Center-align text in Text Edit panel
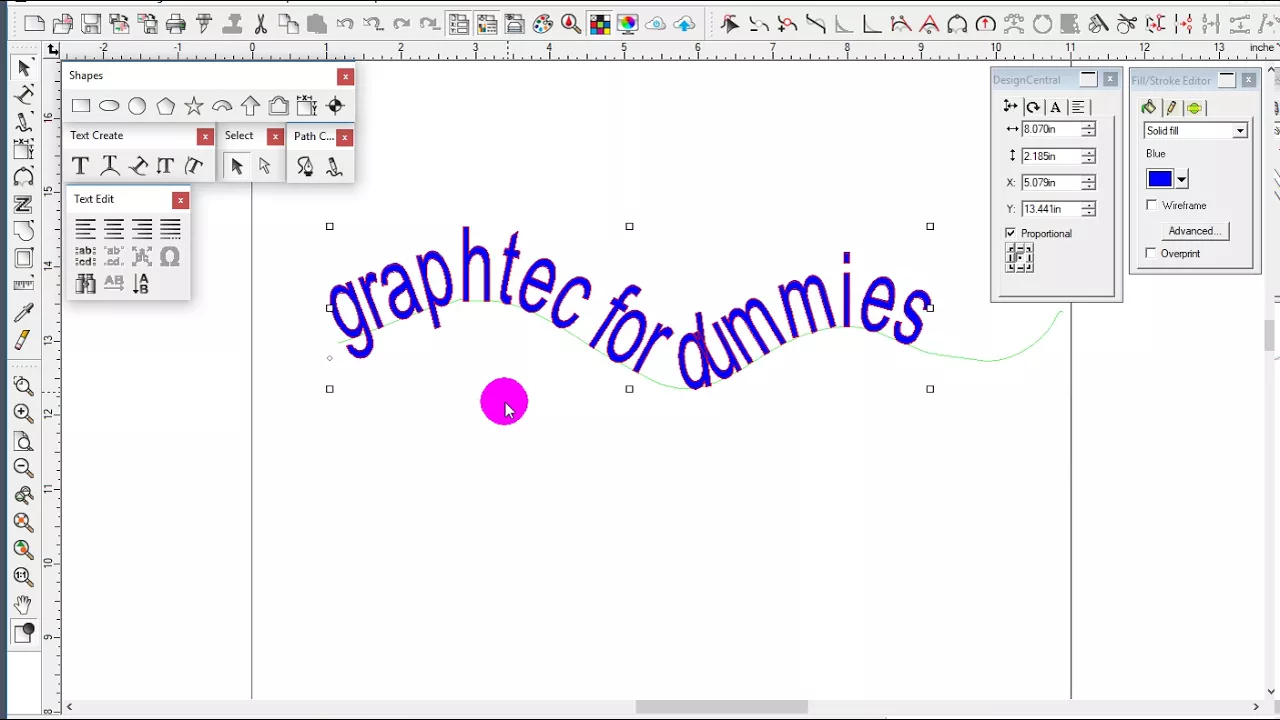The image size is (1280, 720). 114,229
